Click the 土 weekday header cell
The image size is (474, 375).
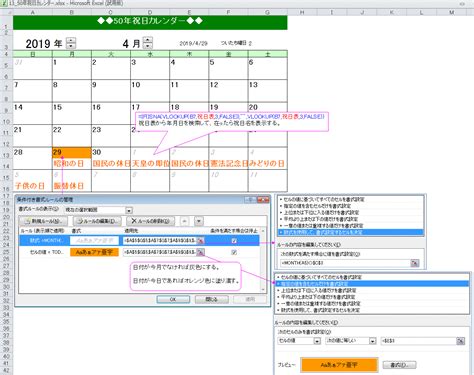click(x=268, y=54)
